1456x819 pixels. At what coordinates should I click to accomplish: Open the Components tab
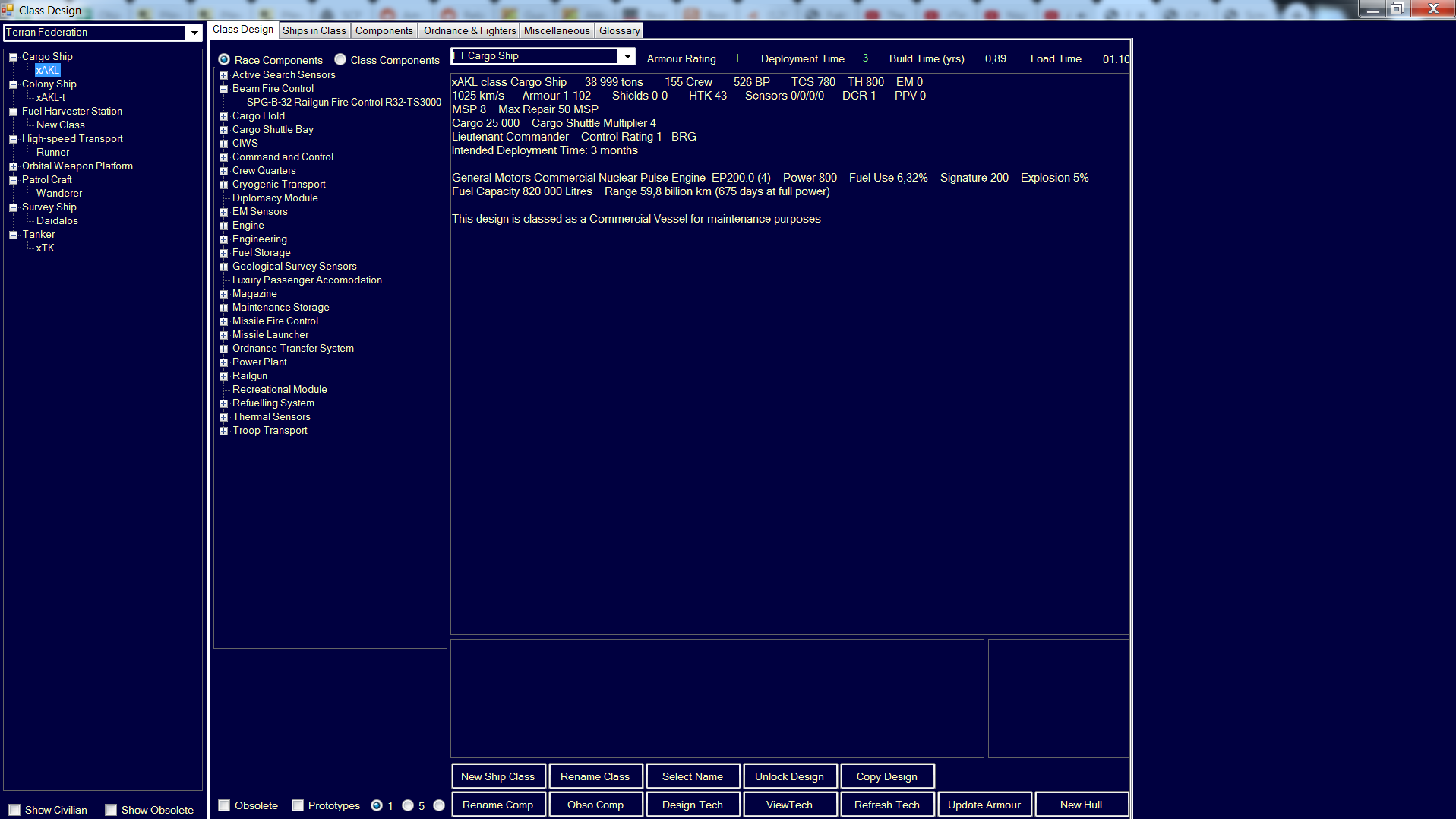tap(384, 31)
